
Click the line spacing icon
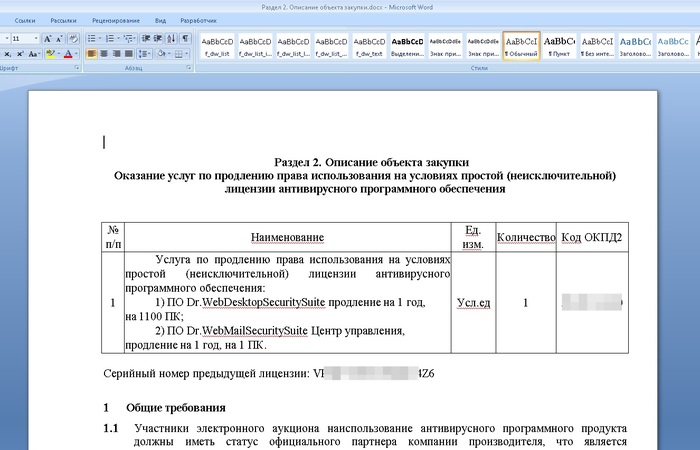pos(145,54)
